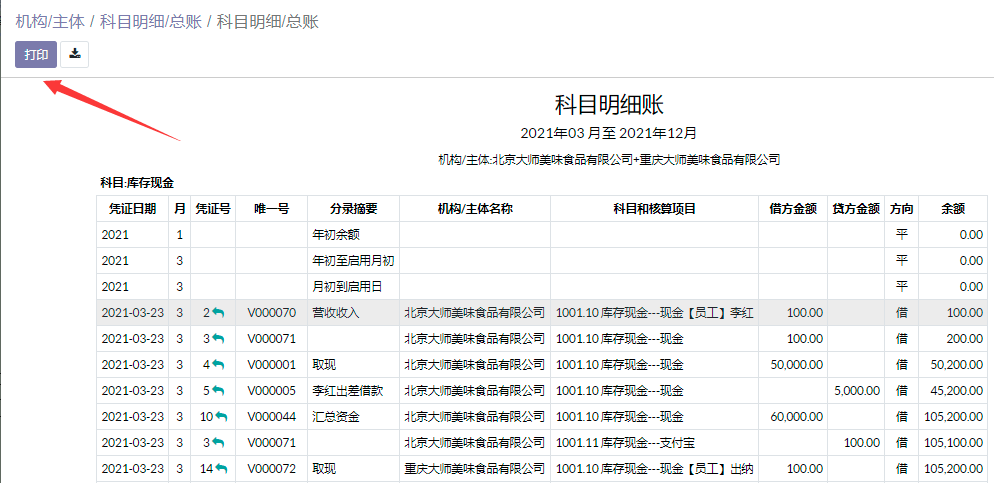
Task: Click the download export icon button
Action: [x=75, y=55]
